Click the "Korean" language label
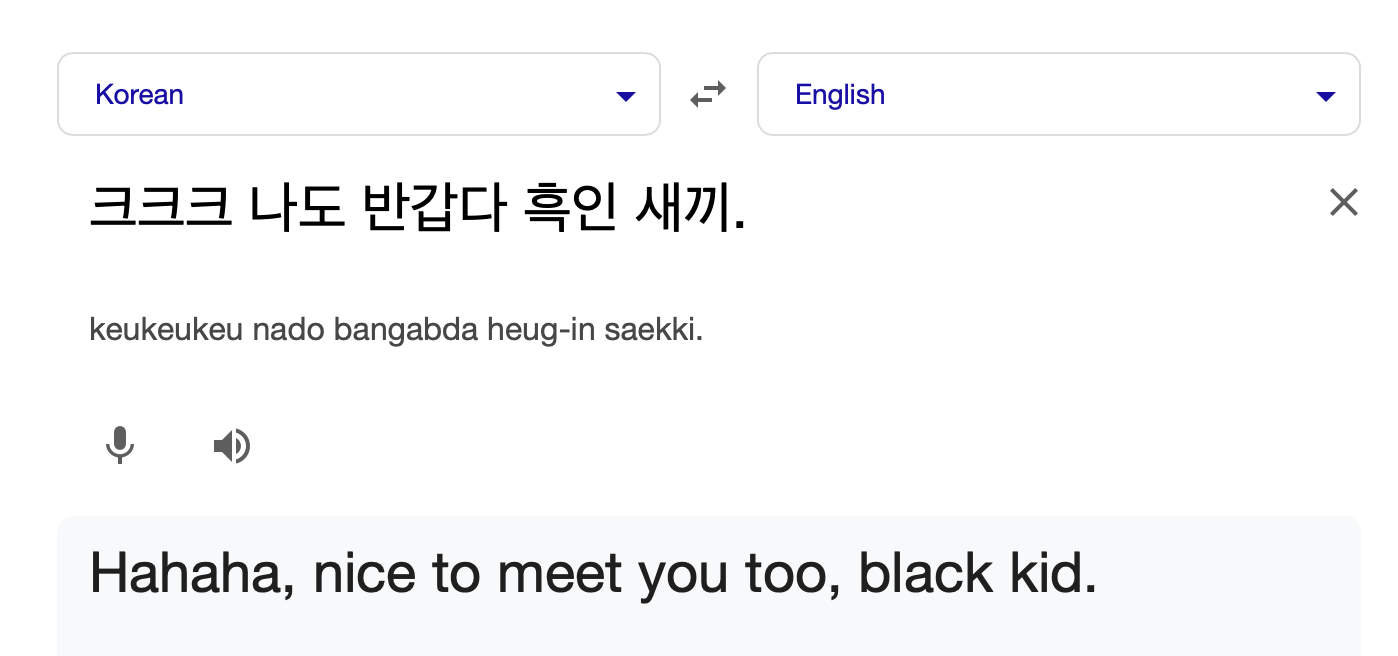Viewport: 1398px width, 656px height. coord(139,95)
